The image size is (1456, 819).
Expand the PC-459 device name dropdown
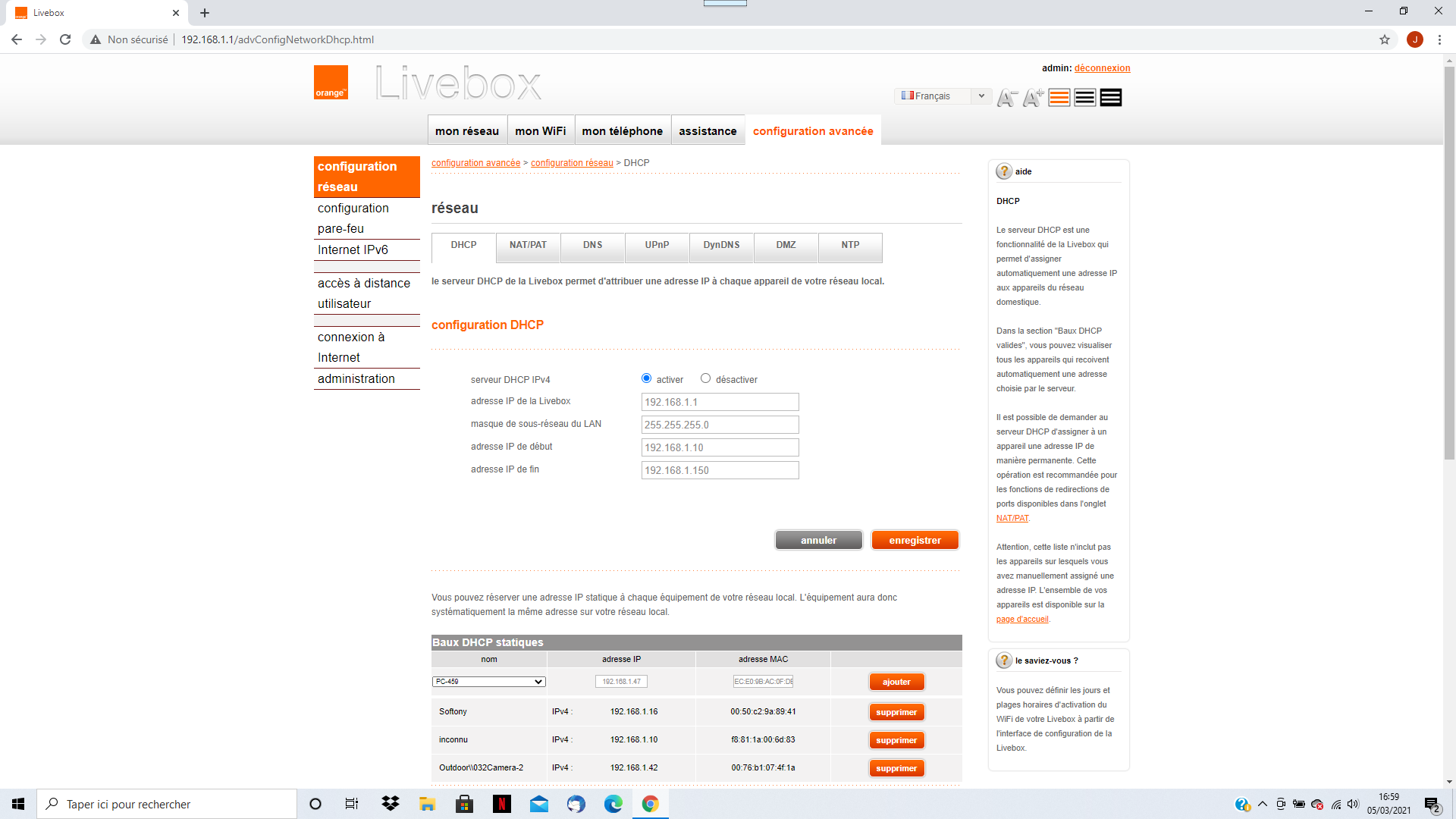click(x=489, y=682)
